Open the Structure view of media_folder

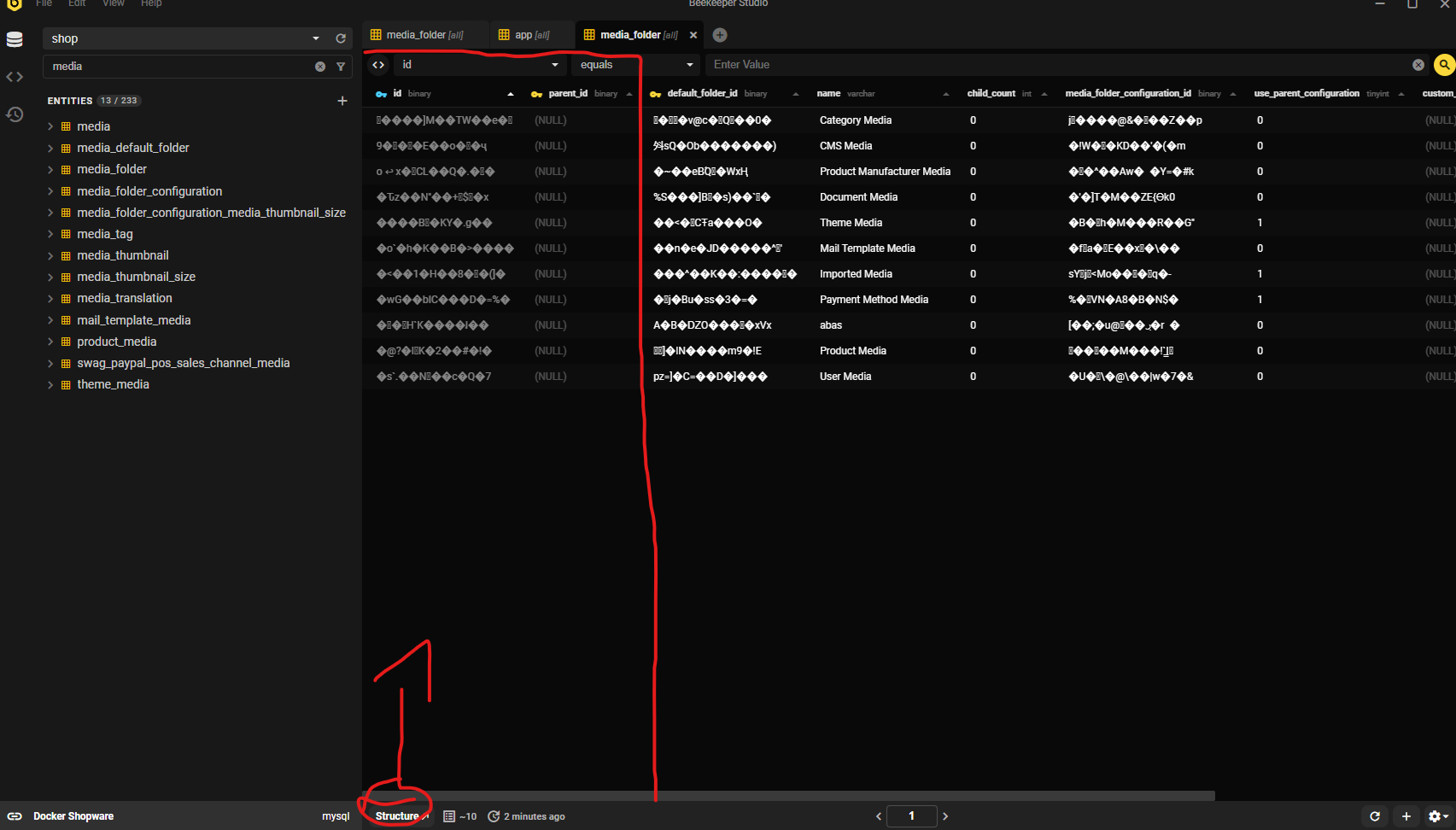click(395, 815)
